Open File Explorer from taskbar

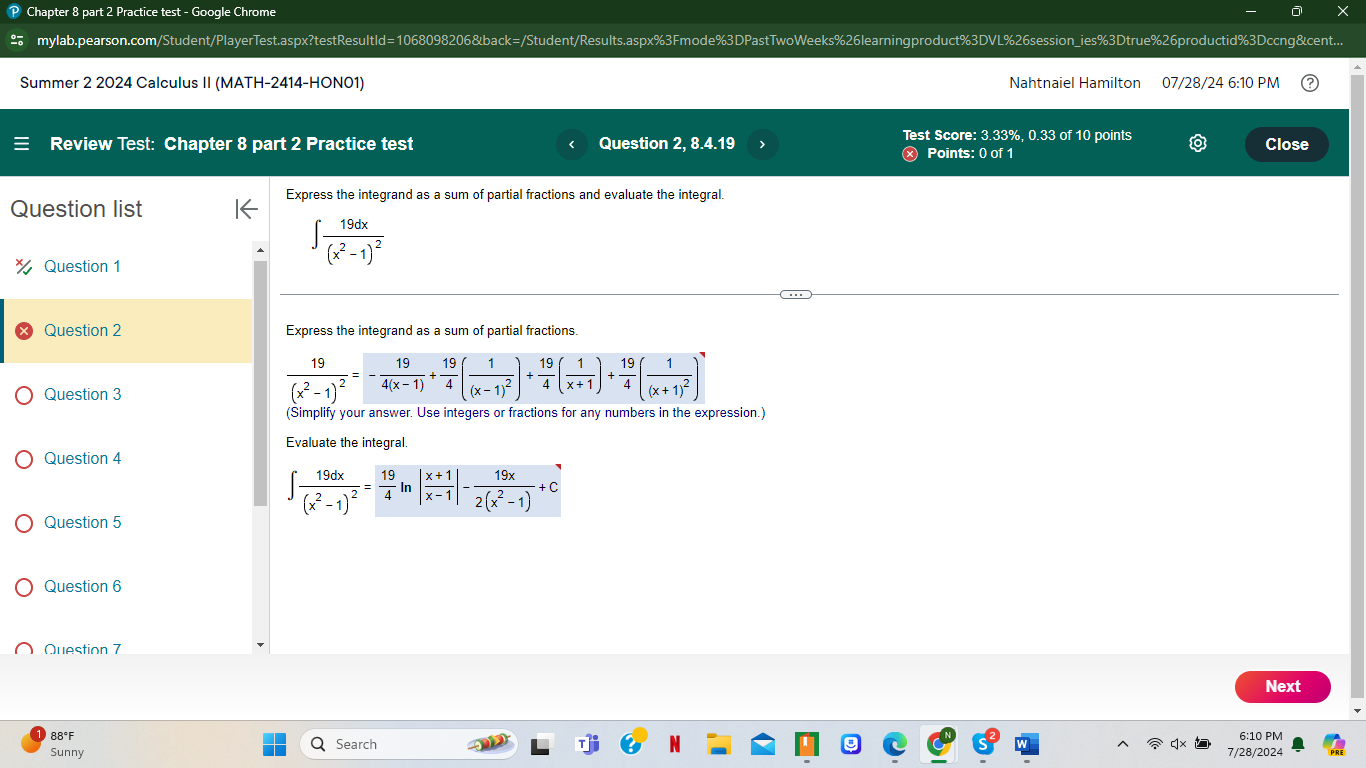coord(719,744)
